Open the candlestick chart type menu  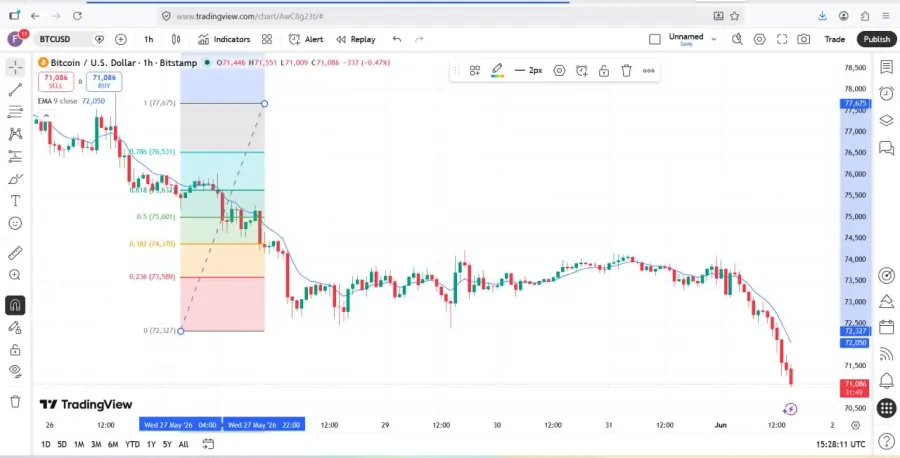tap(176, 39)
